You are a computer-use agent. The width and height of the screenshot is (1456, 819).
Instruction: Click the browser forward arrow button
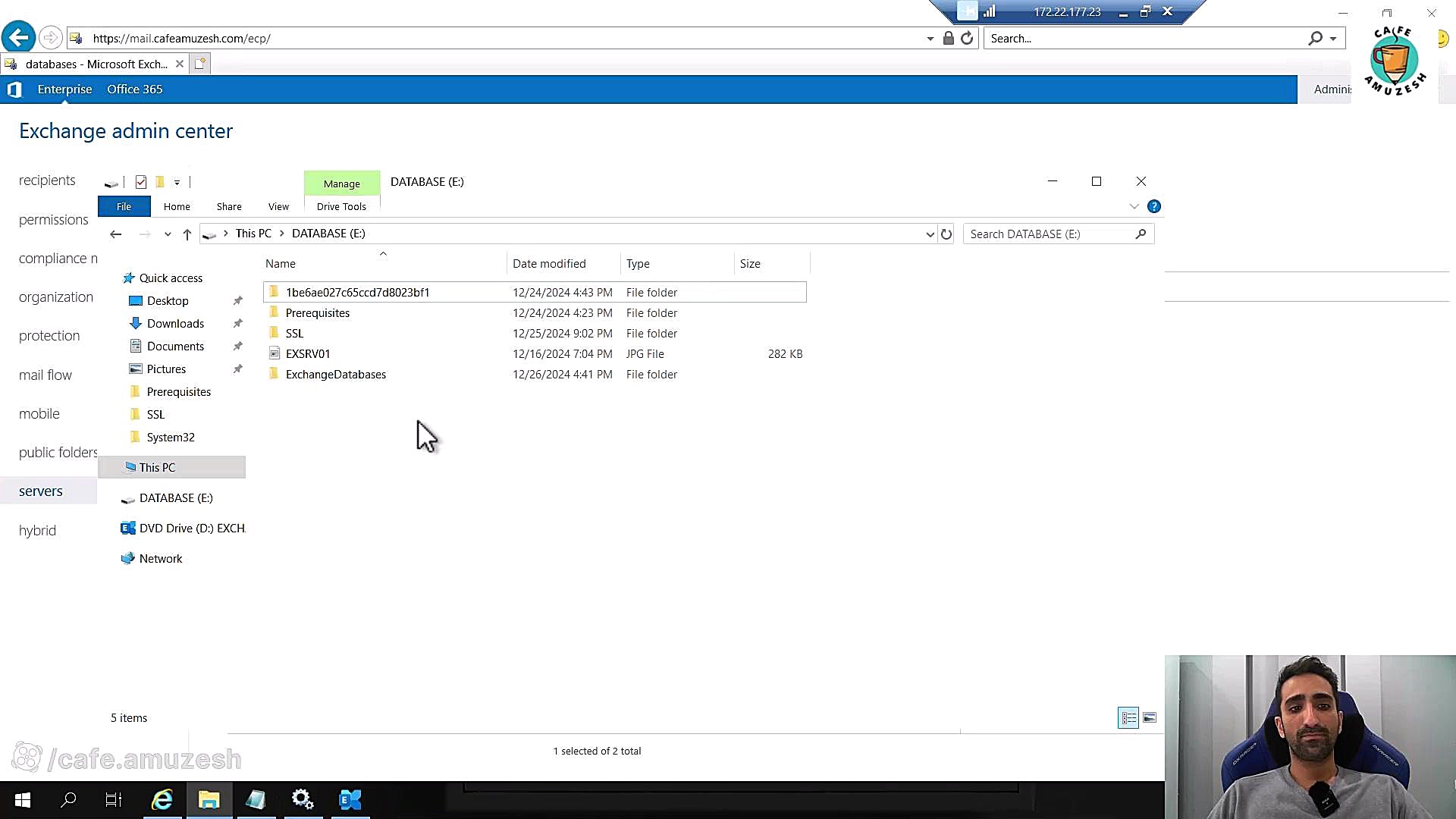[x=50, y=37]
